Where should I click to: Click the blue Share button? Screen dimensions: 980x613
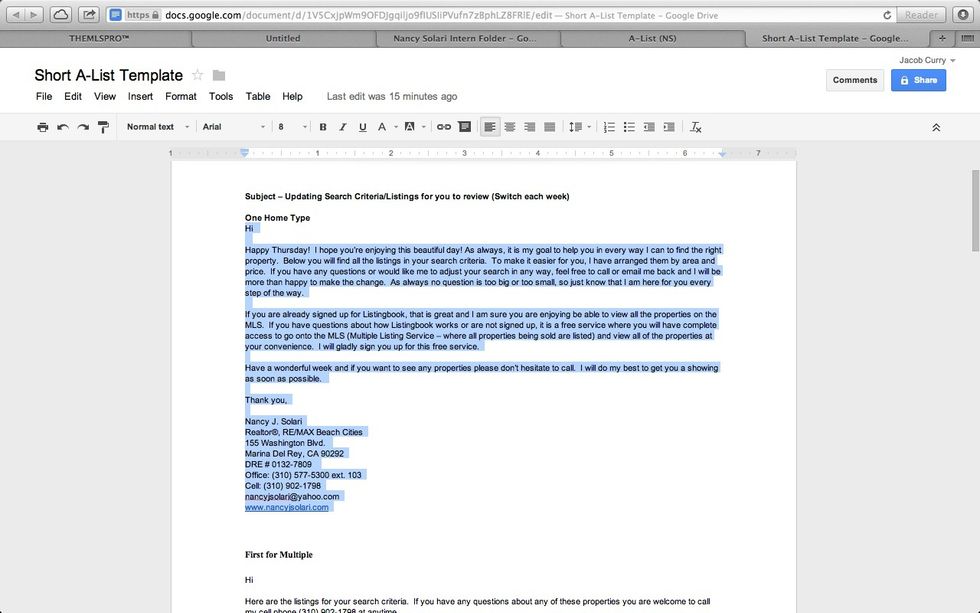tap(918, 80)
